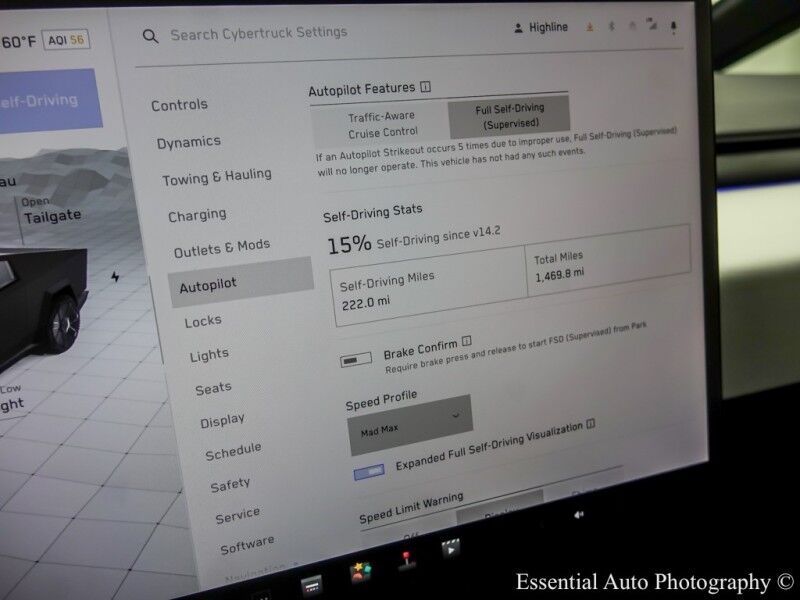
Task: View Autopilot Features info icon
Action: pyautogui.click(x=425, y=88)
